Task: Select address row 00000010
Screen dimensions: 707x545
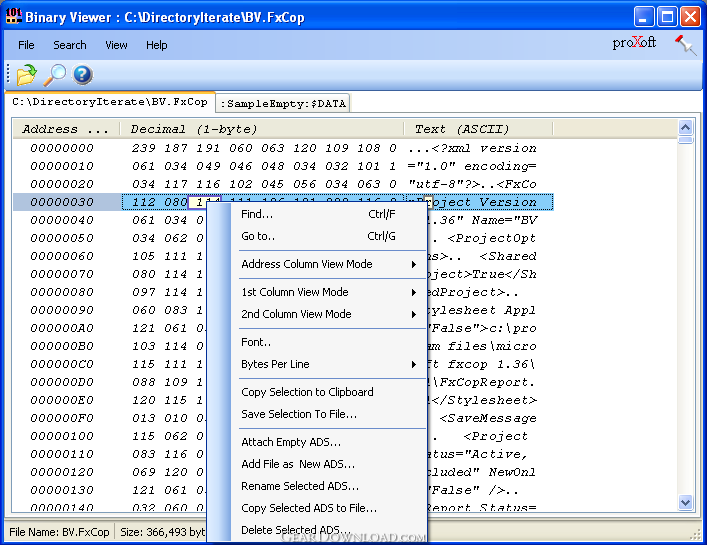Action: (x=62, y=166)
